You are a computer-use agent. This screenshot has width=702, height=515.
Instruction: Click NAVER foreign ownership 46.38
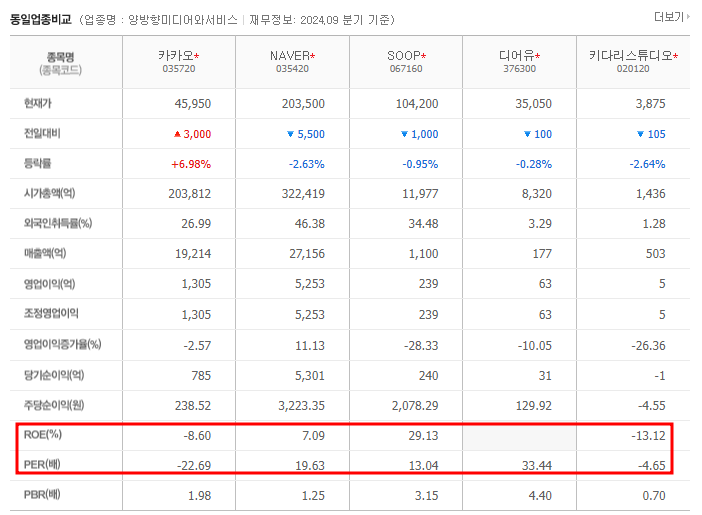(x=310, y=224)
